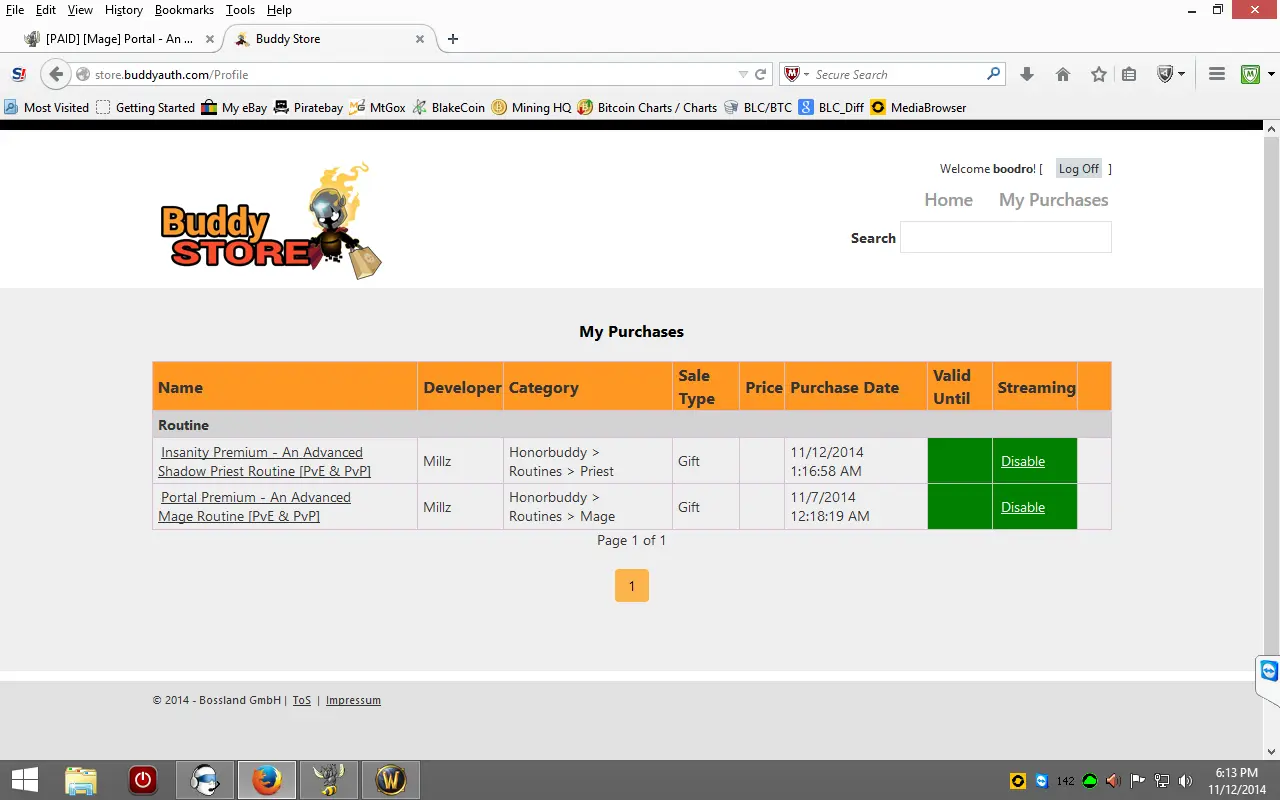
Task: Open Portal Premium Mage Routine link
Action: coord(255,507)
